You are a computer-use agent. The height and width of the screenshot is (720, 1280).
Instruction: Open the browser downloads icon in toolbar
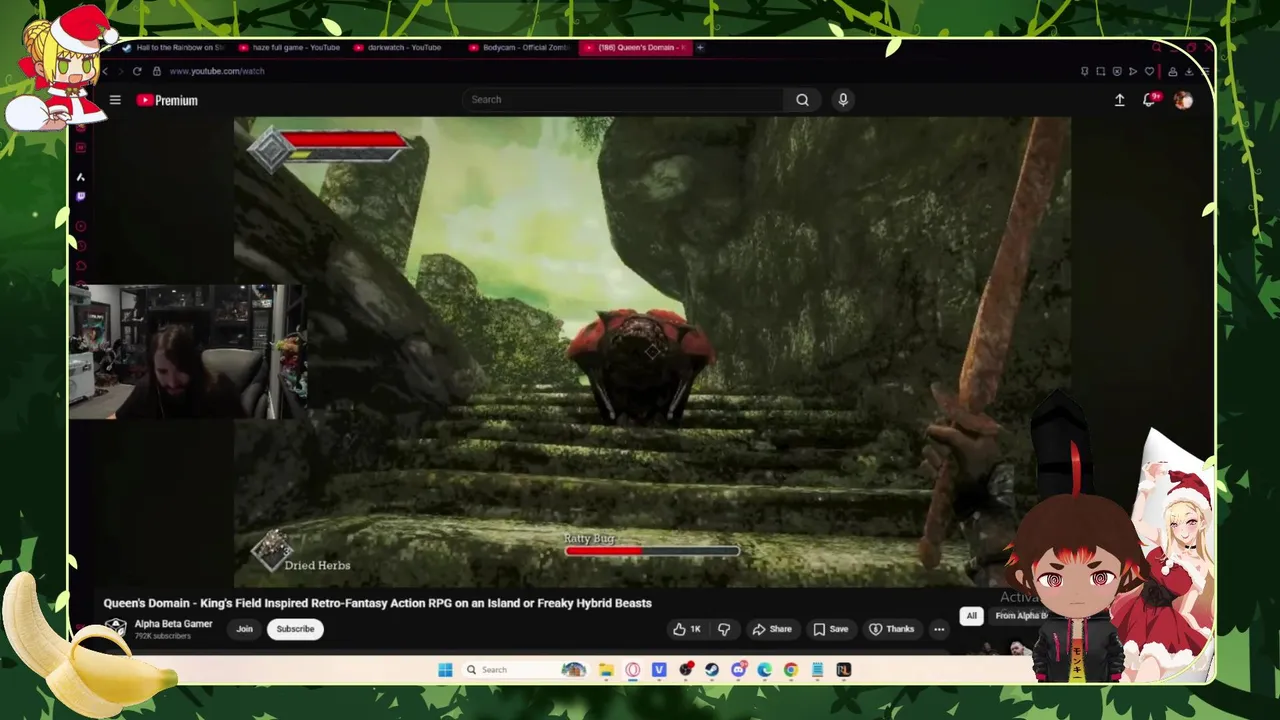coord(1189,71)
